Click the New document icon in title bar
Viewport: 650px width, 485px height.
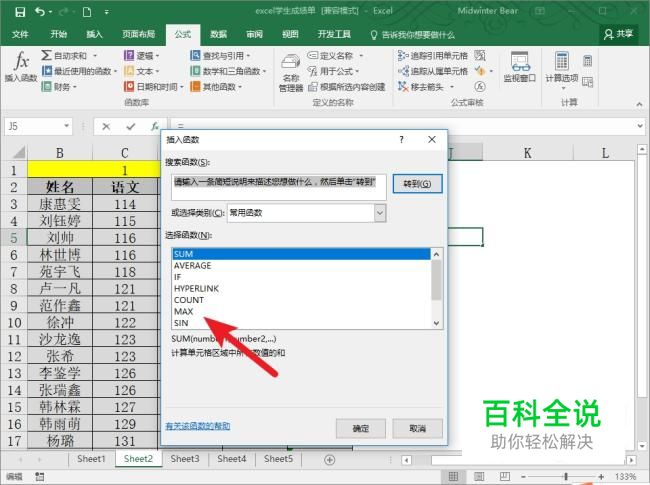point(87,12)
